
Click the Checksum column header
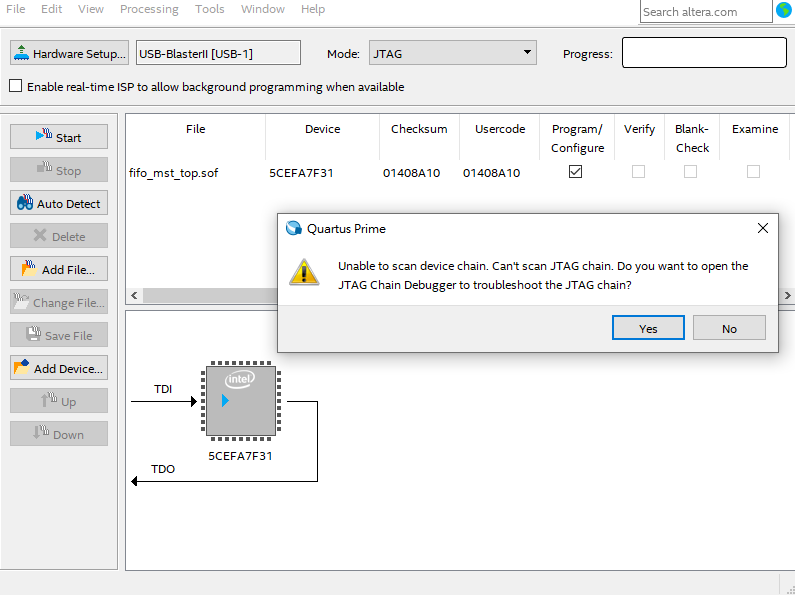419,137
